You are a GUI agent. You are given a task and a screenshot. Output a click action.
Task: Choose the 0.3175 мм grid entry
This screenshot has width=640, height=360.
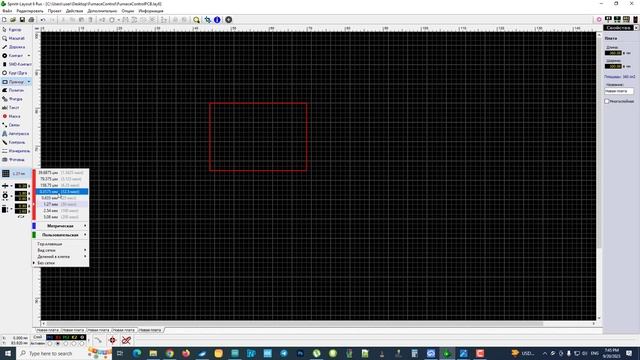pos(62,191)
